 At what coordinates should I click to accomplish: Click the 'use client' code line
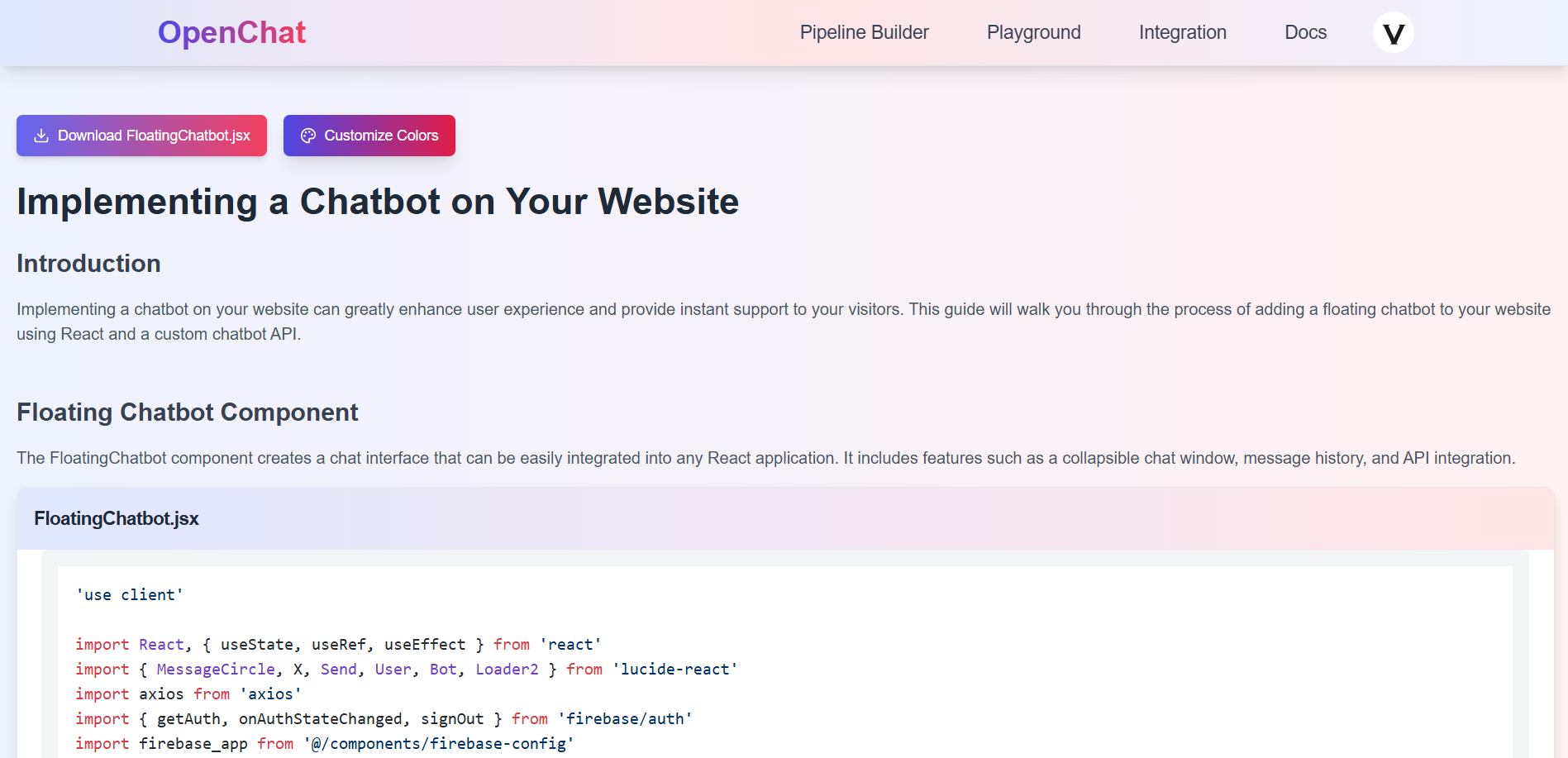129,595
